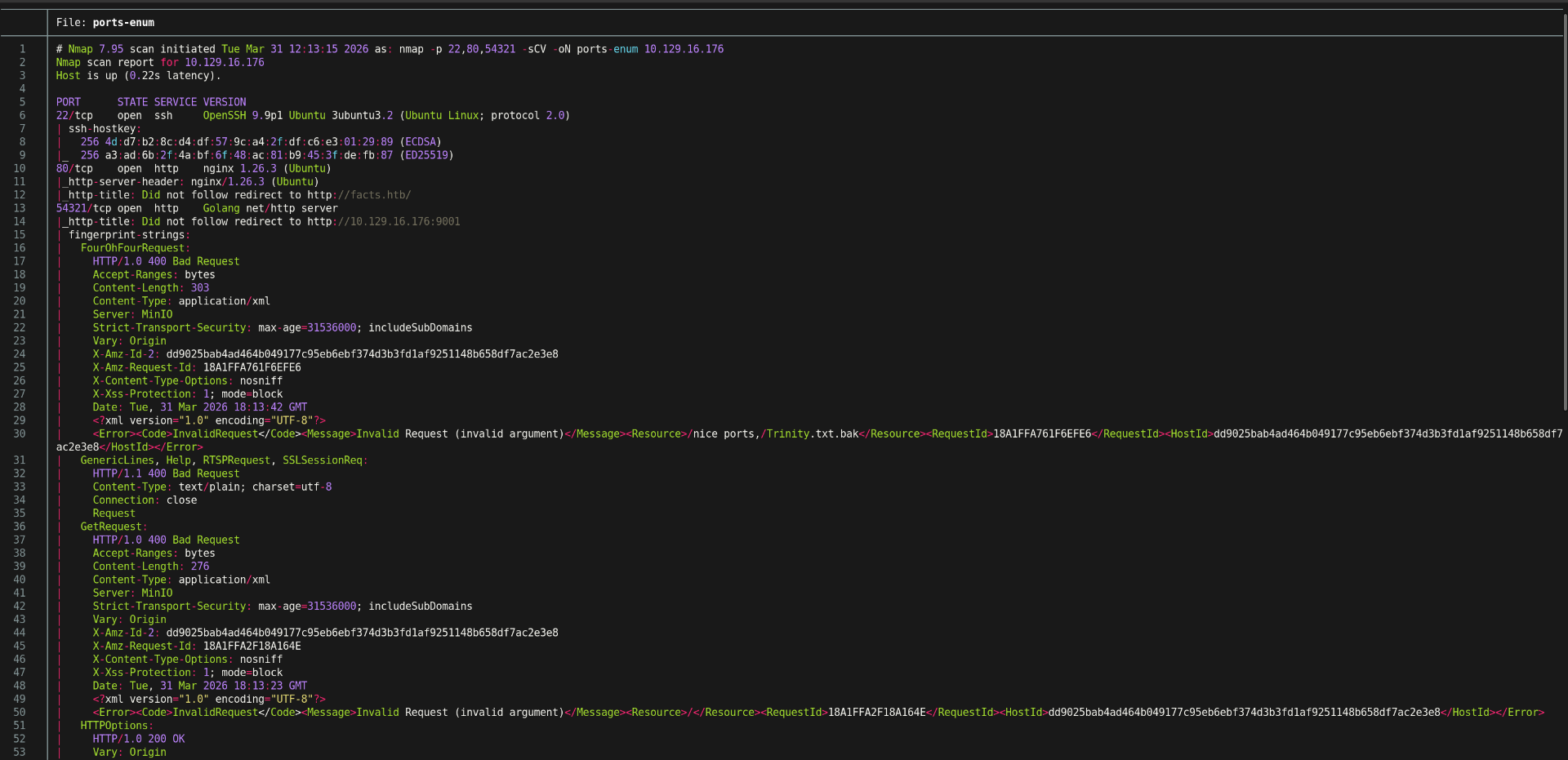
Task: Click the 'nmap -p 22,80,54321' command text
Action: coord(457,49)
